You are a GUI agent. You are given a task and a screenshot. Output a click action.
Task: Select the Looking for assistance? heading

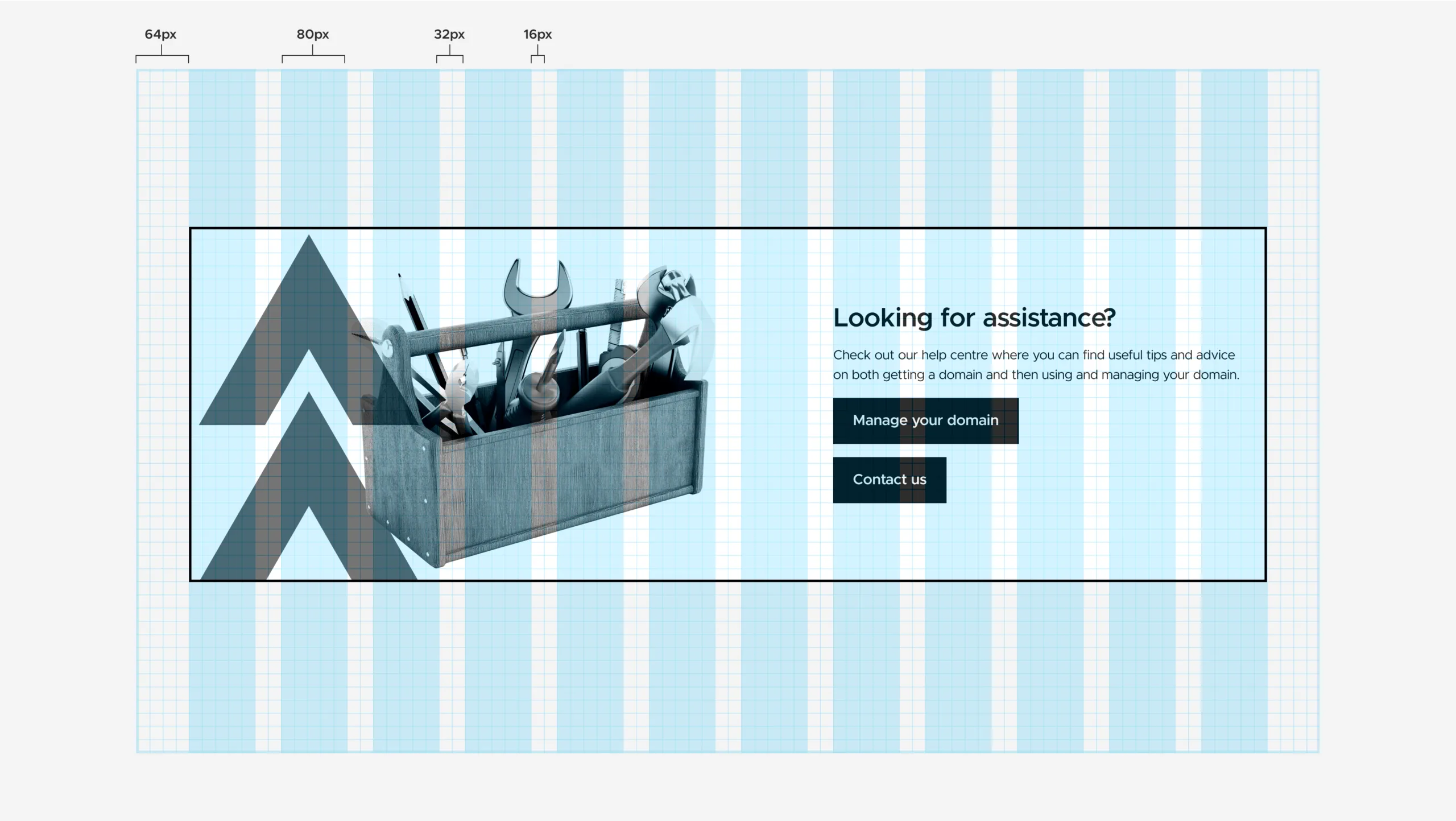click(974, 317)
